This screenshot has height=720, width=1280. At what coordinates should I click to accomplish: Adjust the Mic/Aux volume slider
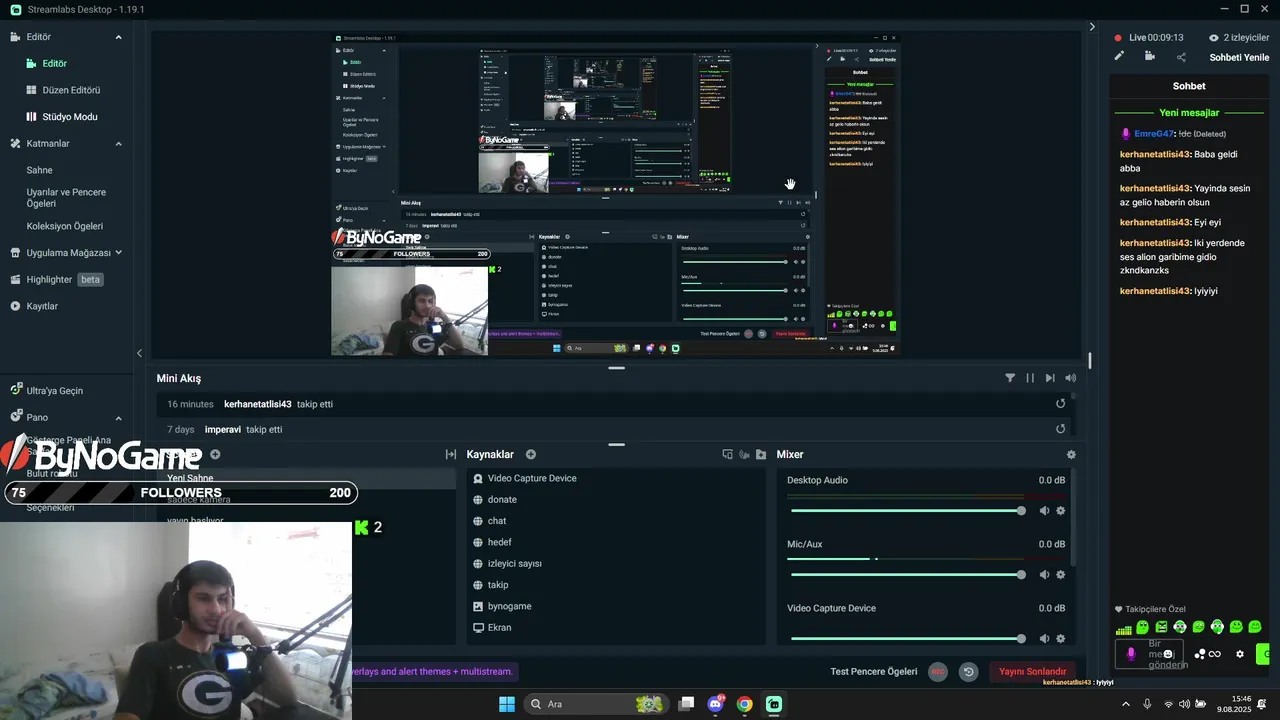click(908, 575)
